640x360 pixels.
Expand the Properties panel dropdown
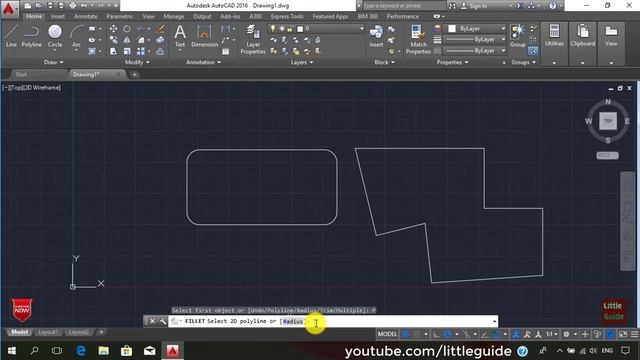(452, 62)
